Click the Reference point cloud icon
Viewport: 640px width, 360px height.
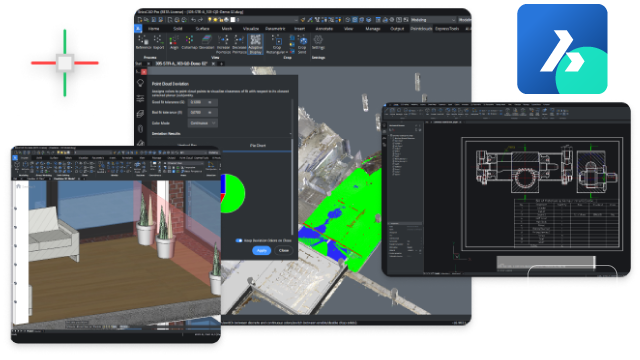pos(143,42)
